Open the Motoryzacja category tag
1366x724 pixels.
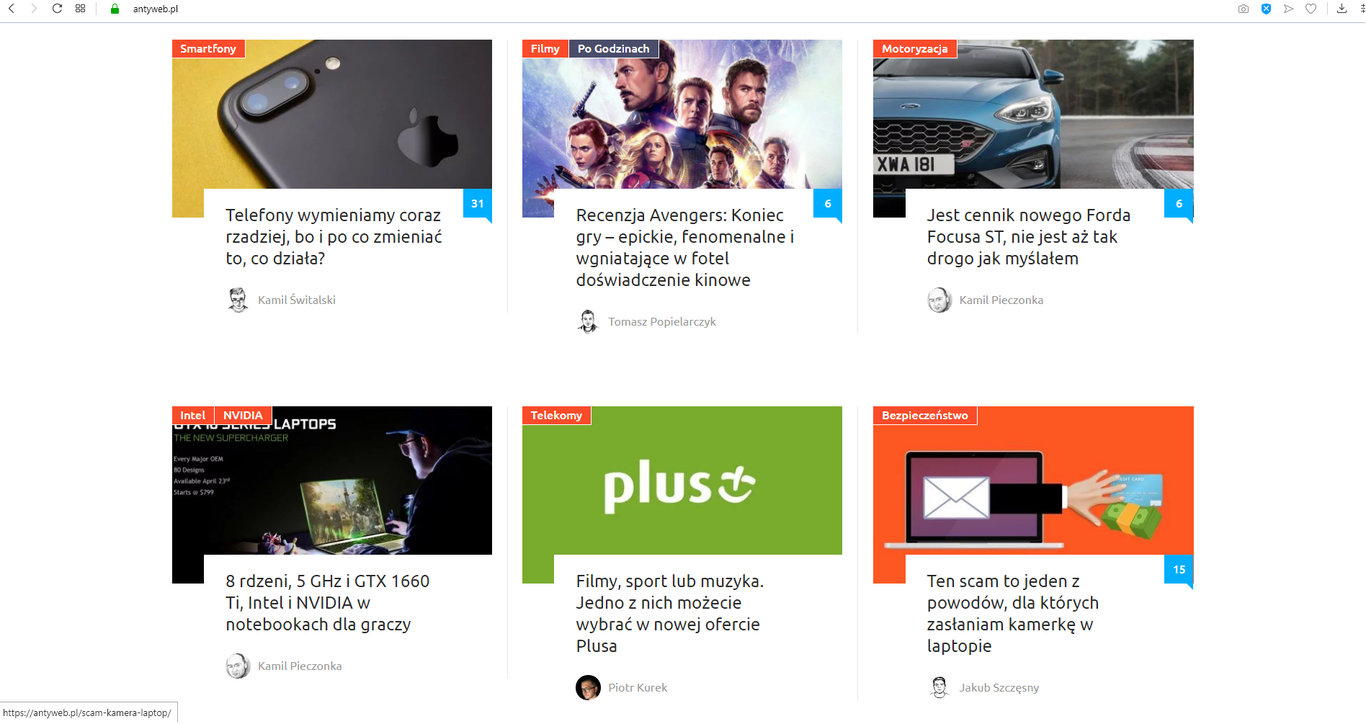tap(915, 49)
